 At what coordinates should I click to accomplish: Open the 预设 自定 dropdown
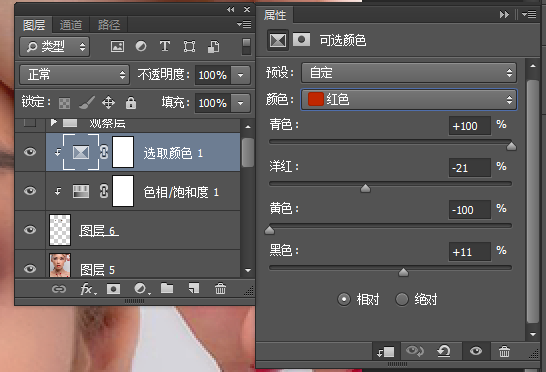coord(409,72)
